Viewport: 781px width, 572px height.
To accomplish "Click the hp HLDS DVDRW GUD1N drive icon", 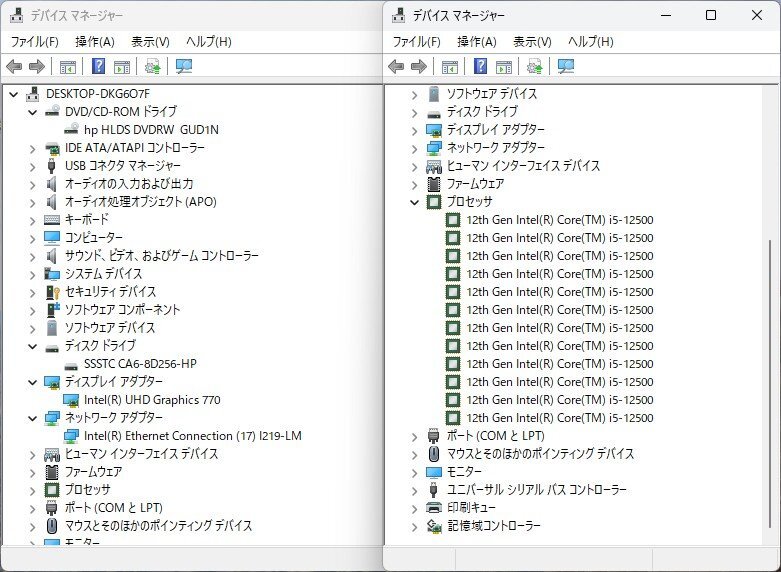I will click(71, 130).
